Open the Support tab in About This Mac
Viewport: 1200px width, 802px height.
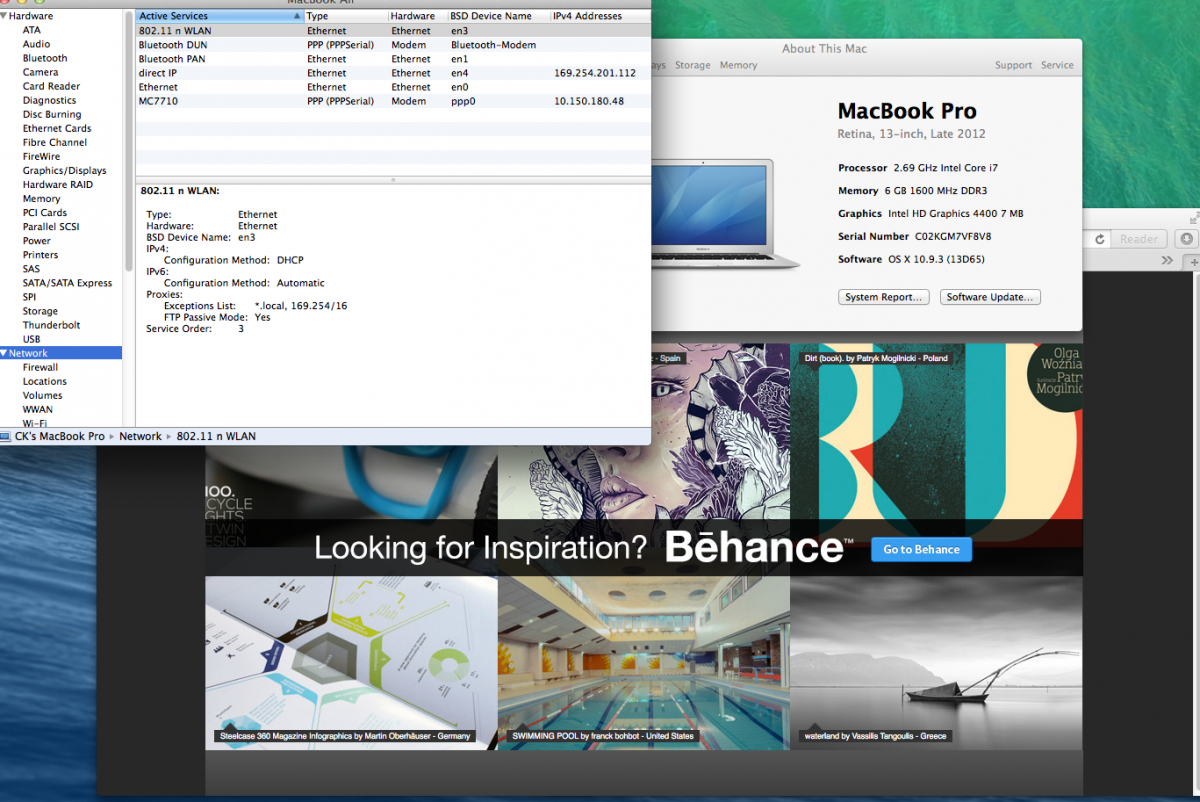click(1013, 65)
